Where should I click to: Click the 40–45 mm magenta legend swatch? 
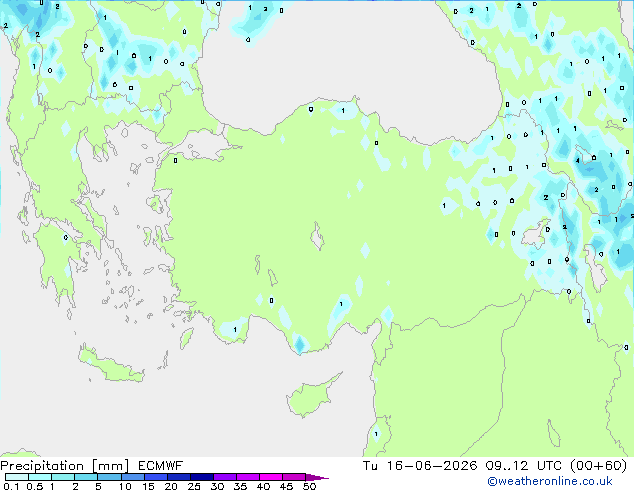pyautogui.click(x=271, y=477)
